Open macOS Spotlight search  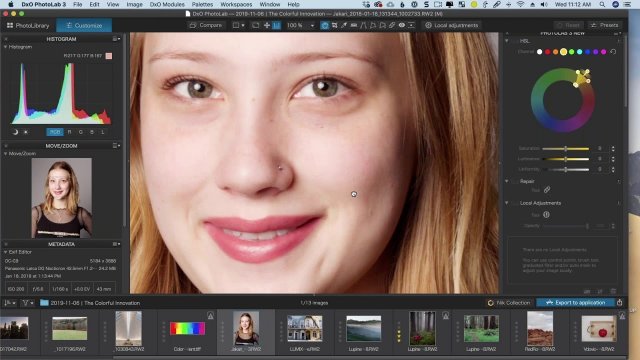[x=602, y=4]
